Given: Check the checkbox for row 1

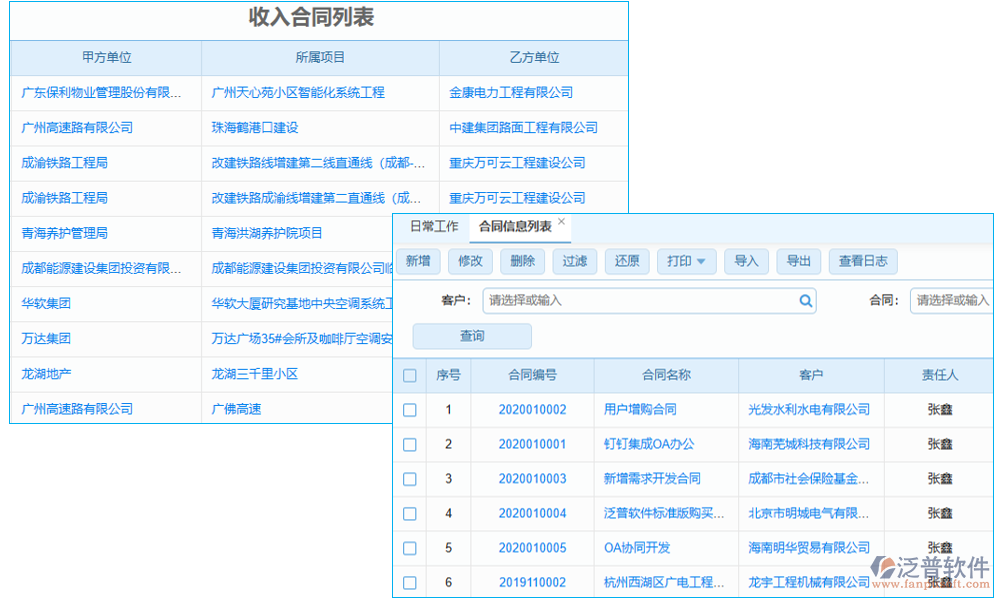Looking at the screenshot, I should click(409, 410).
